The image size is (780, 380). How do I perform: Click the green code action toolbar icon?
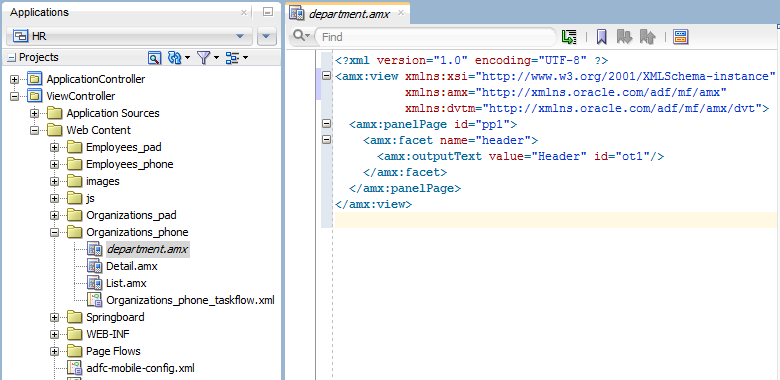pos(569,37)
